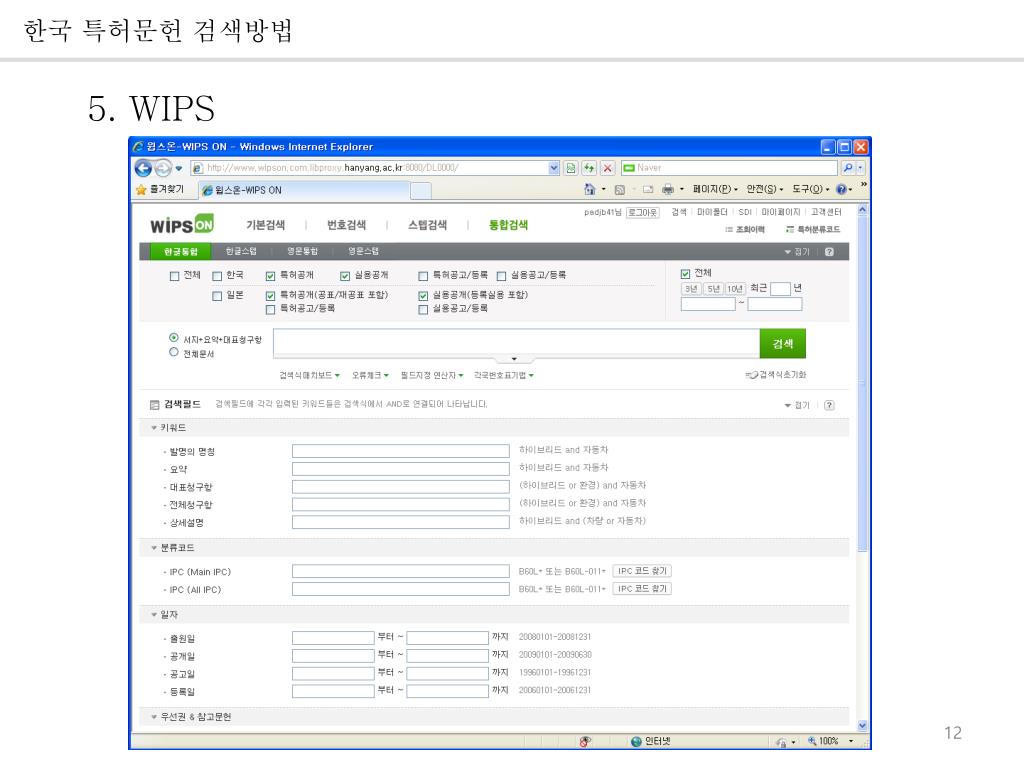Open the 오류체크 dropdown
The image size is (1024, 768).
pos(370,376)
